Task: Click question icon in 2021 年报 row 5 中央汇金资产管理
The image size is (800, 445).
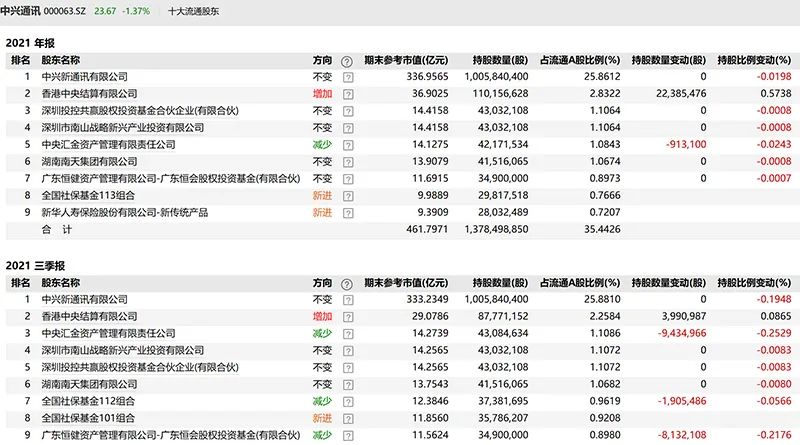Action: pos(348,145)
